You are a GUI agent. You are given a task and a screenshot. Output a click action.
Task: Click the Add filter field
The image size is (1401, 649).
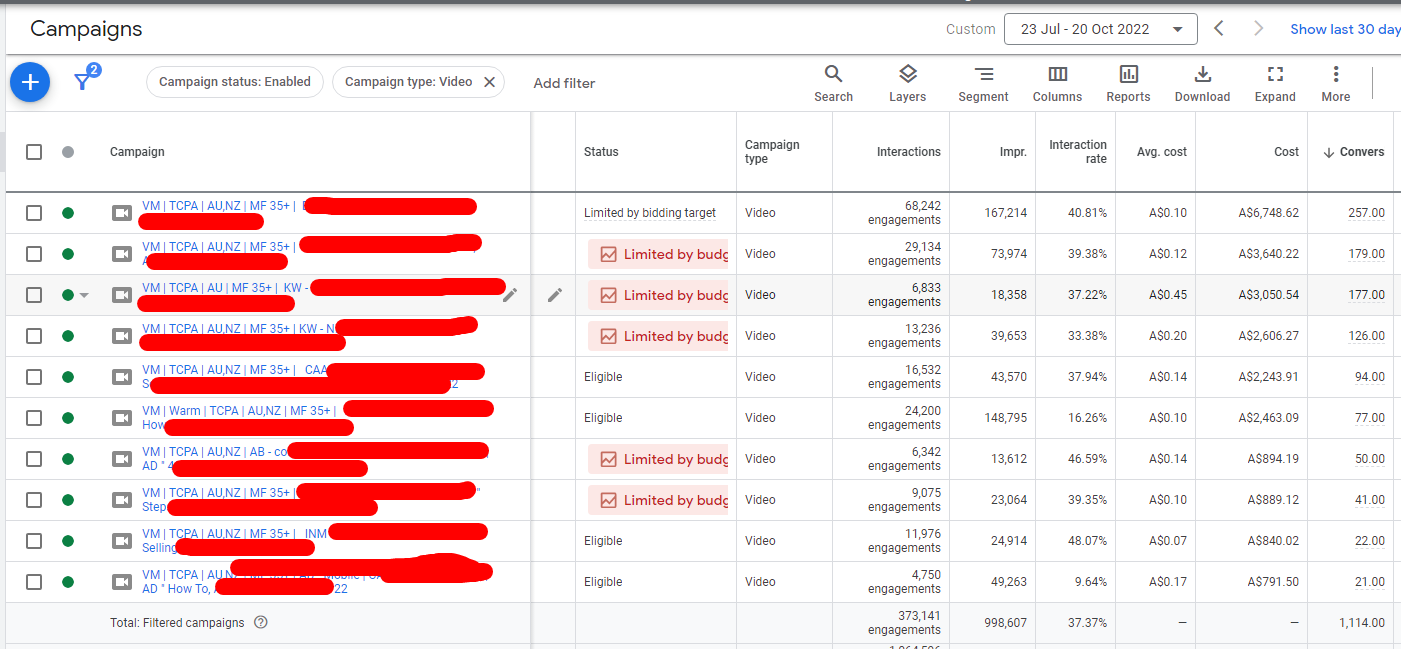pyautogui.click(x=564, y=83)
